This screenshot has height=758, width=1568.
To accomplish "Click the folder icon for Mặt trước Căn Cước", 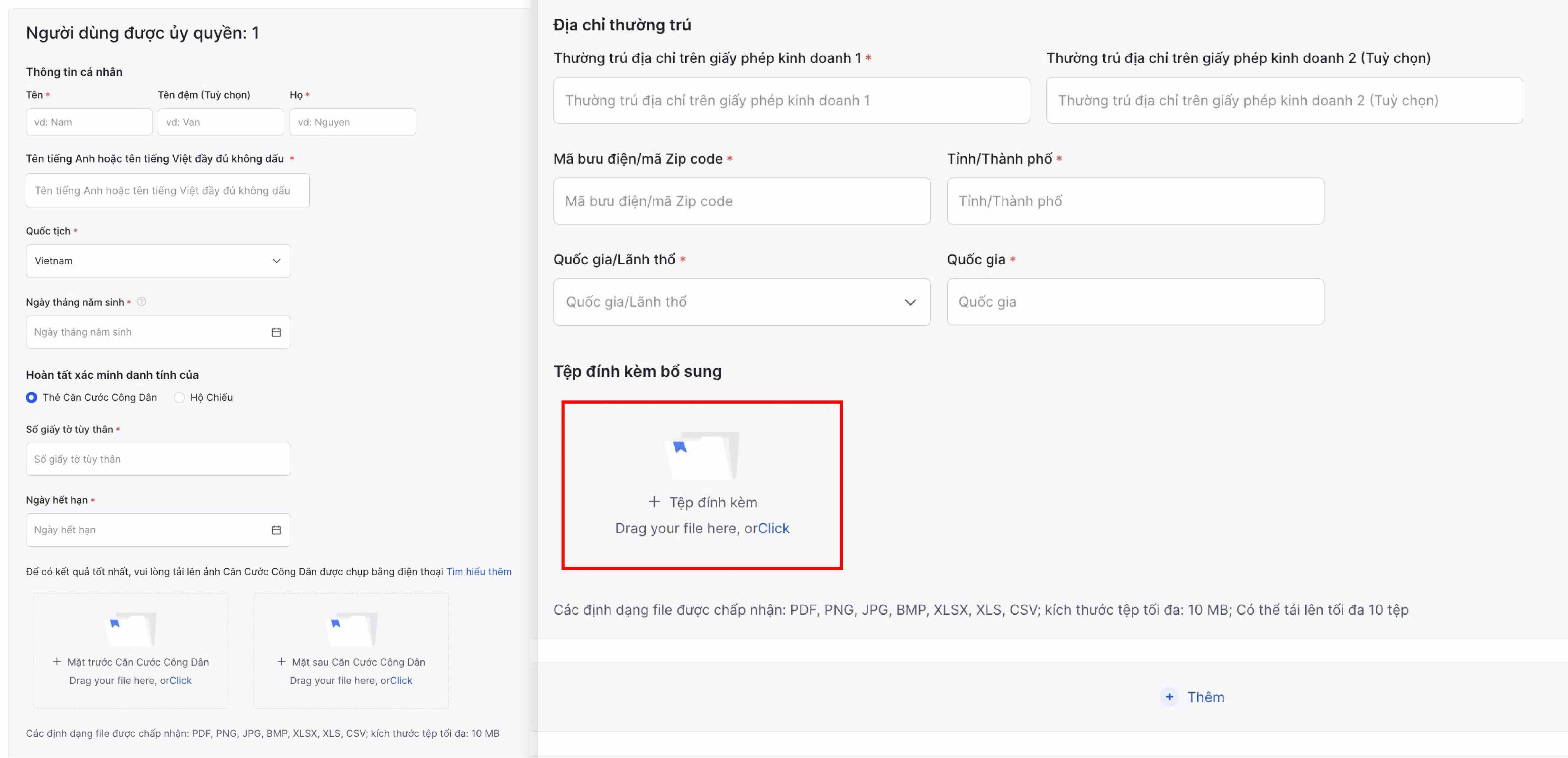I will [x=131, y=629].
